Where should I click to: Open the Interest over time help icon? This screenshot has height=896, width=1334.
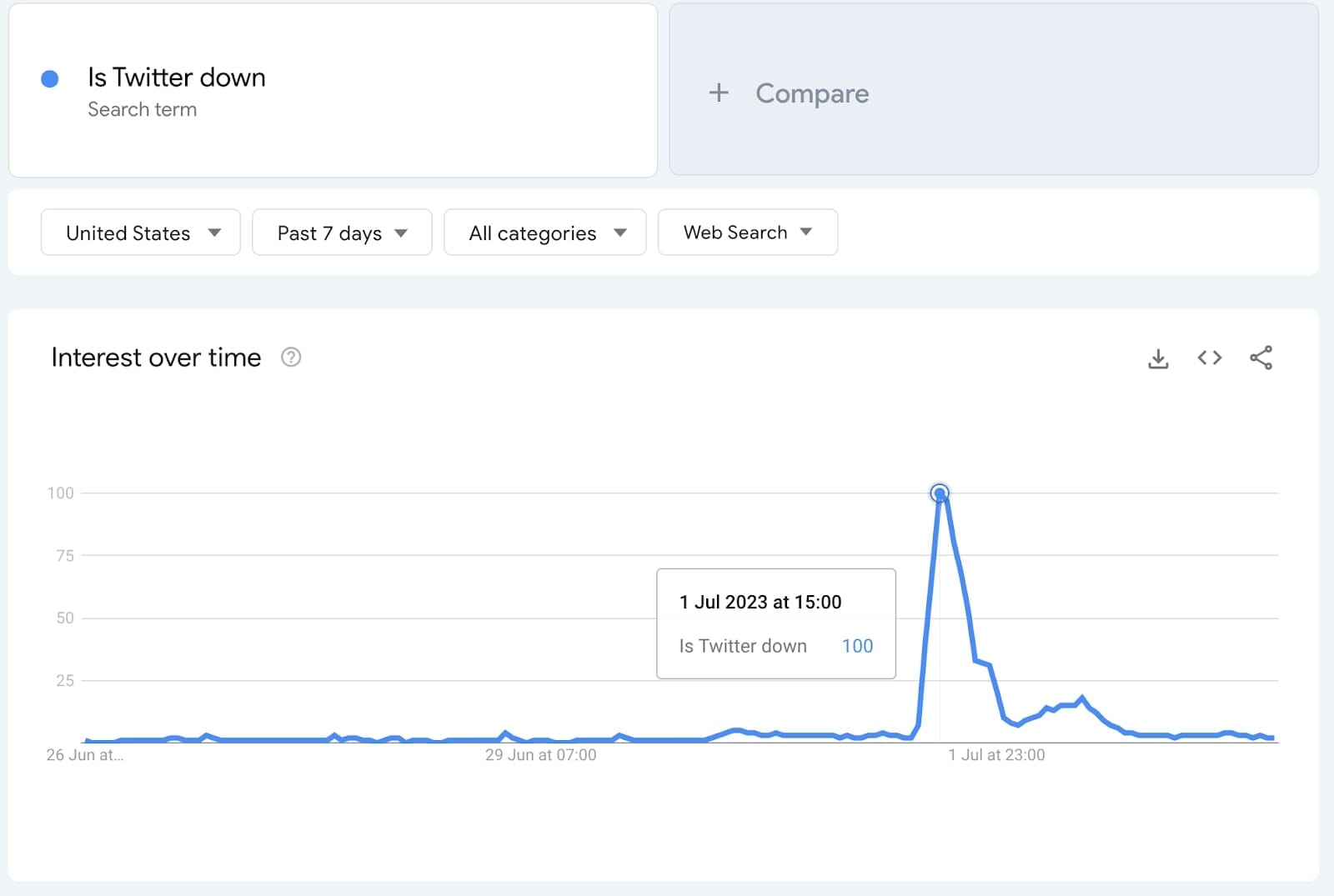click(x=291, y=358)
